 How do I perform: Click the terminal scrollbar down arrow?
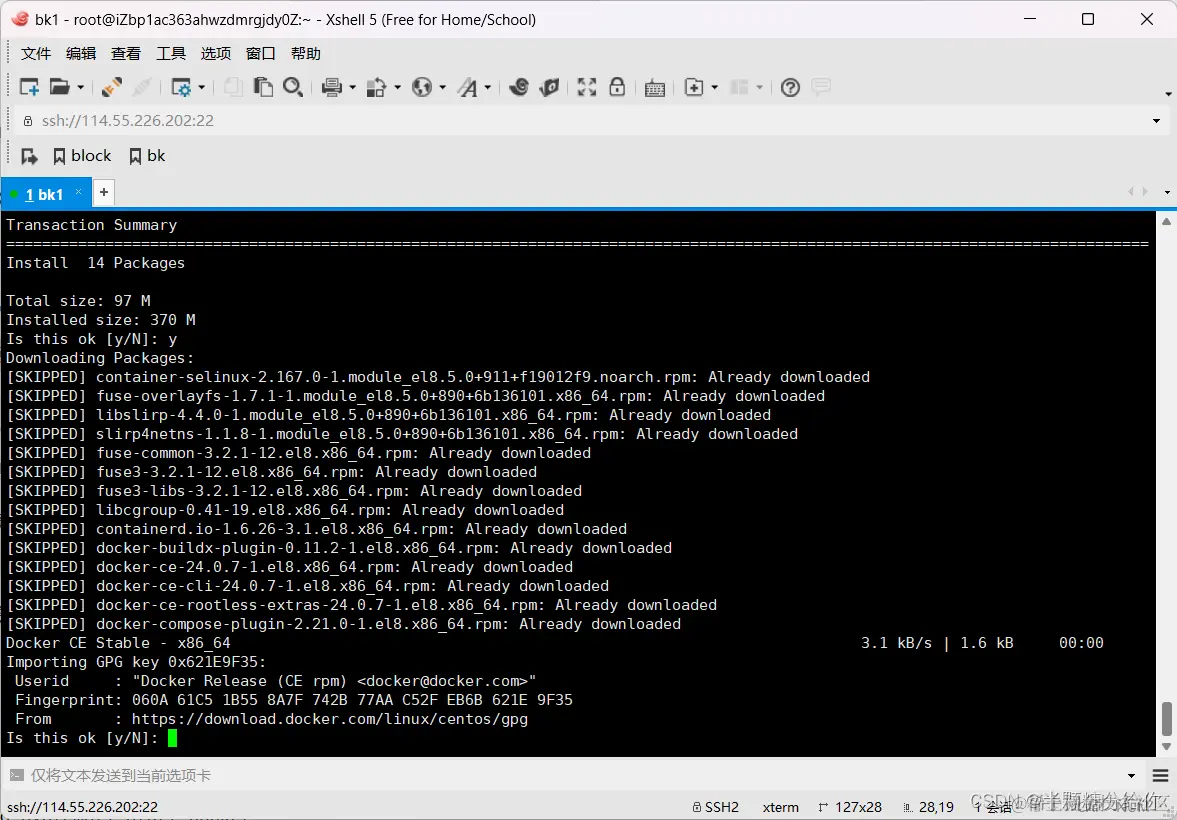click(1166, 747)
